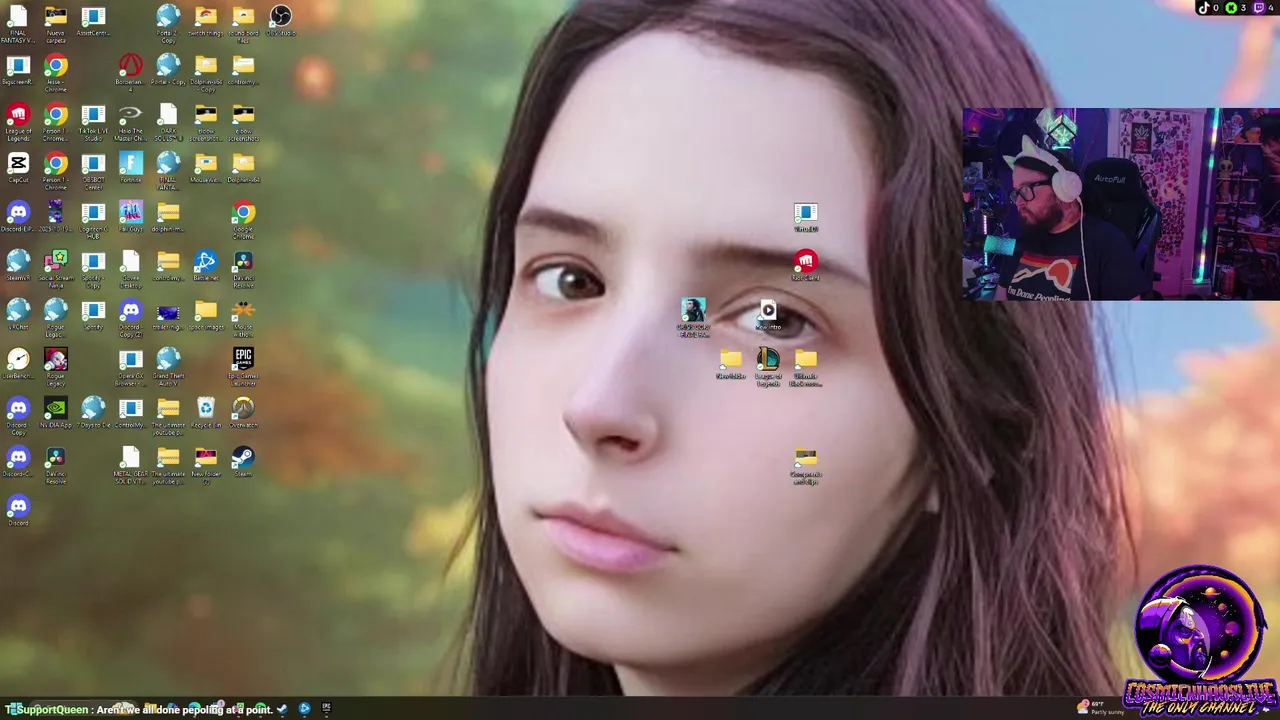Open the Google Chrome desktop shortcut
The width and height of the screenshot is (1280, 720).
click(243, 212)
